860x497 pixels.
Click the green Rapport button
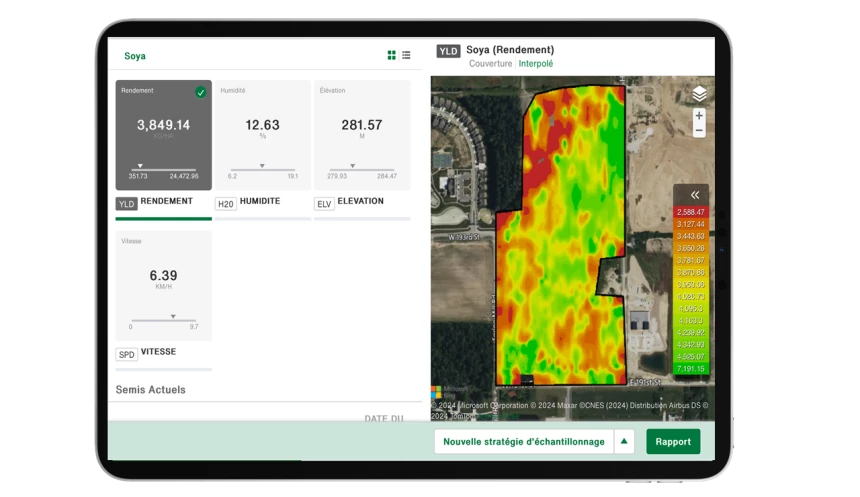click(x=673, y=441)
